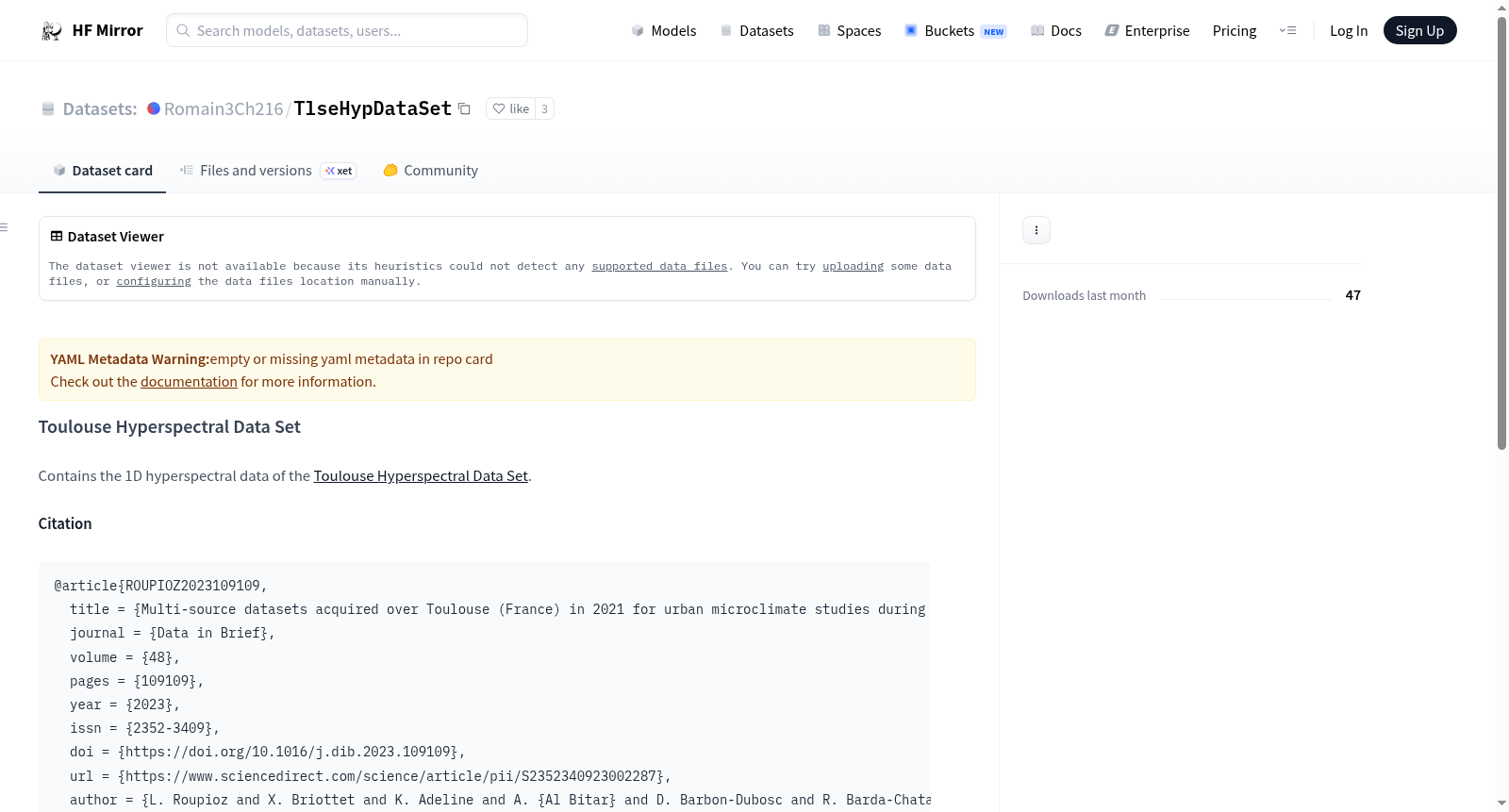Click the search magnifier icon

click(183, 30)
